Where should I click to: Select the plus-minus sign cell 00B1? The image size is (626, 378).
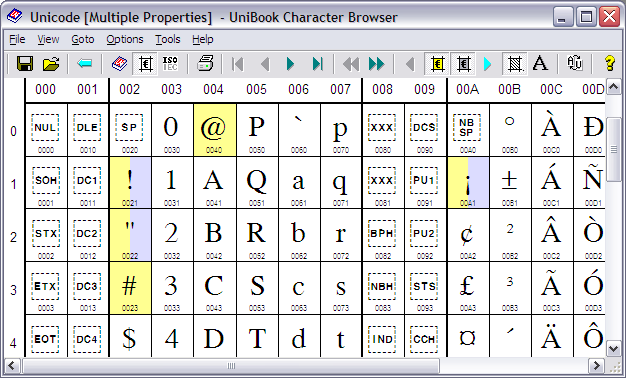[510, 182]
